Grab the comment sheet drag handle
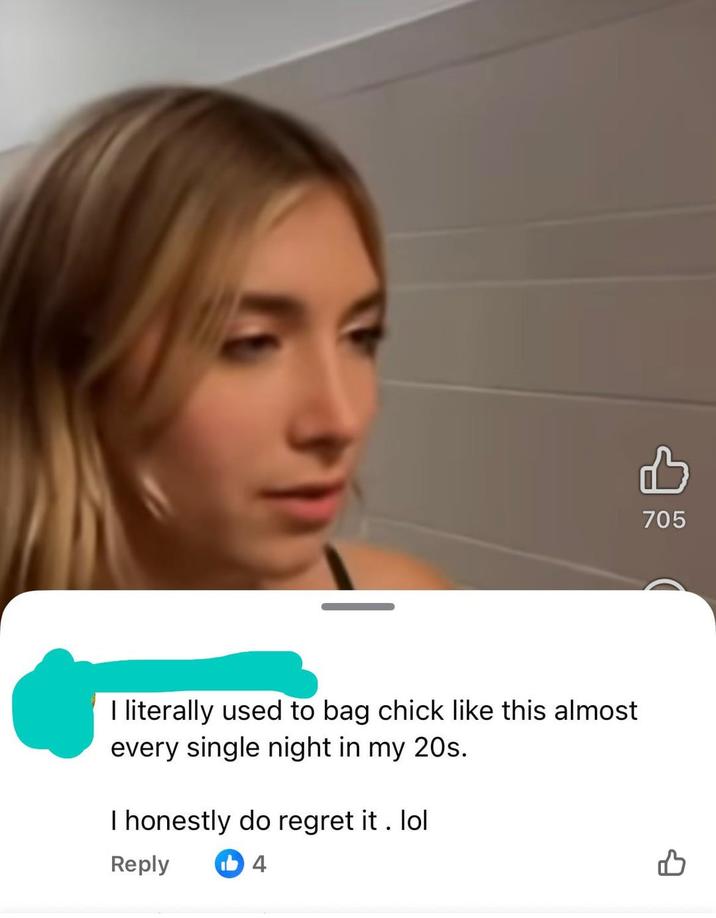This screenshot has height=918, width=716. pyautogui.click(x=358, y=607)
